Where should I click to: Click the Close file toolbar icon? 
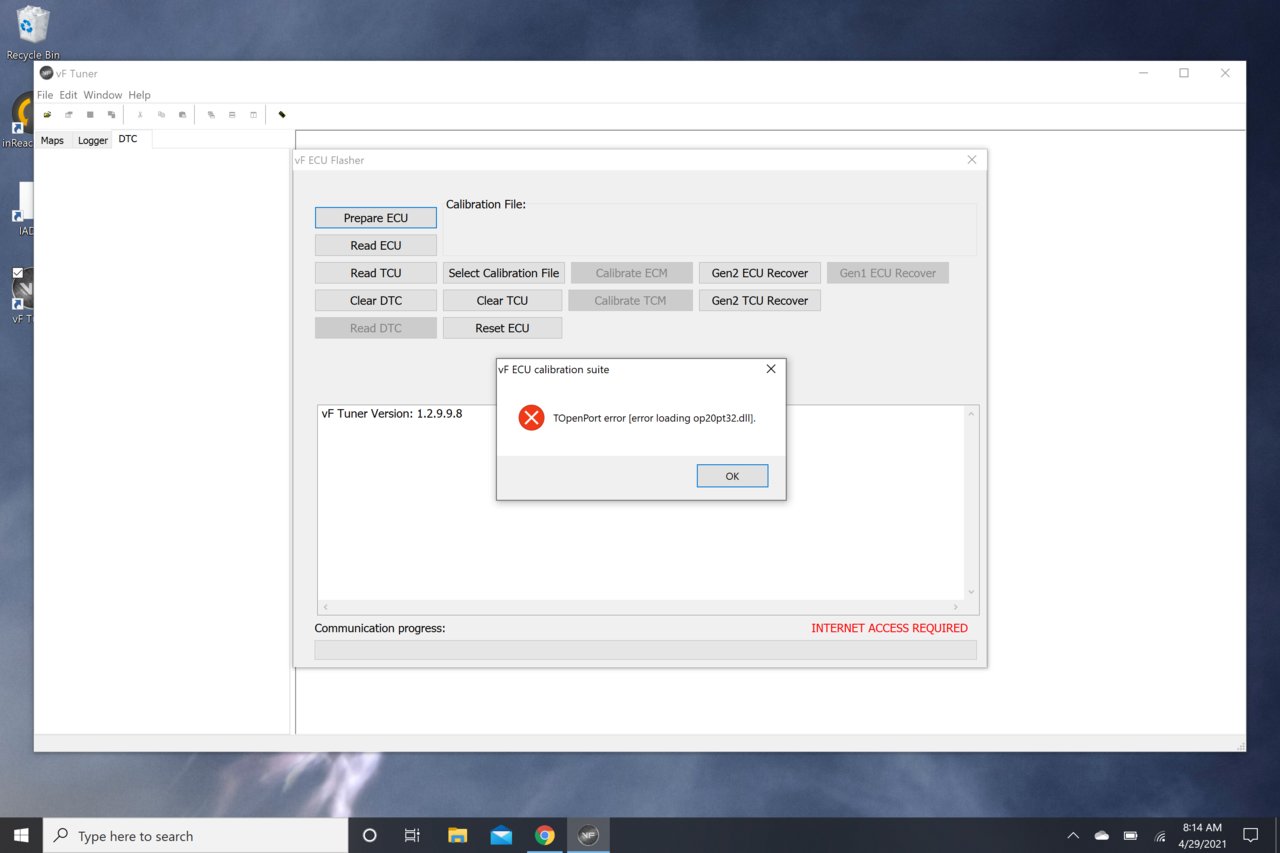pos(68,115)
